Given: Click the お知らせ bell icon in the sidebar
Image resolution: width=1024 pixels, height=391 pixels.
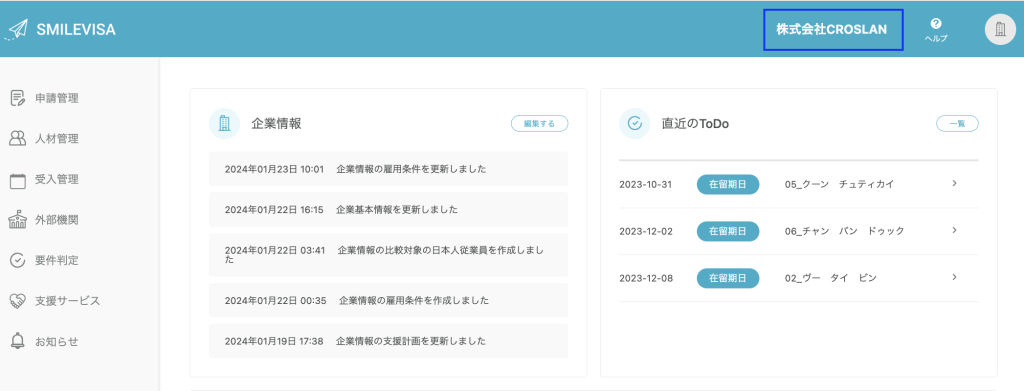Looking at the screenshot, I should coord(18,341).
